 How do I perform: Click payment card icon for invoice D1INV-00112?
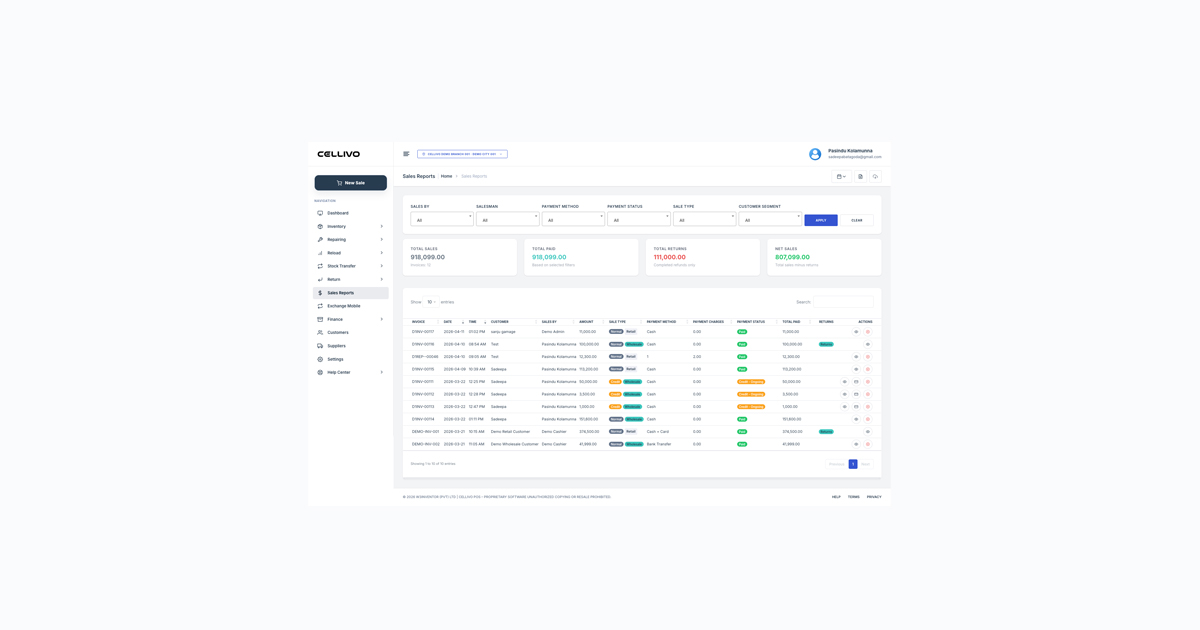point(856,394)
